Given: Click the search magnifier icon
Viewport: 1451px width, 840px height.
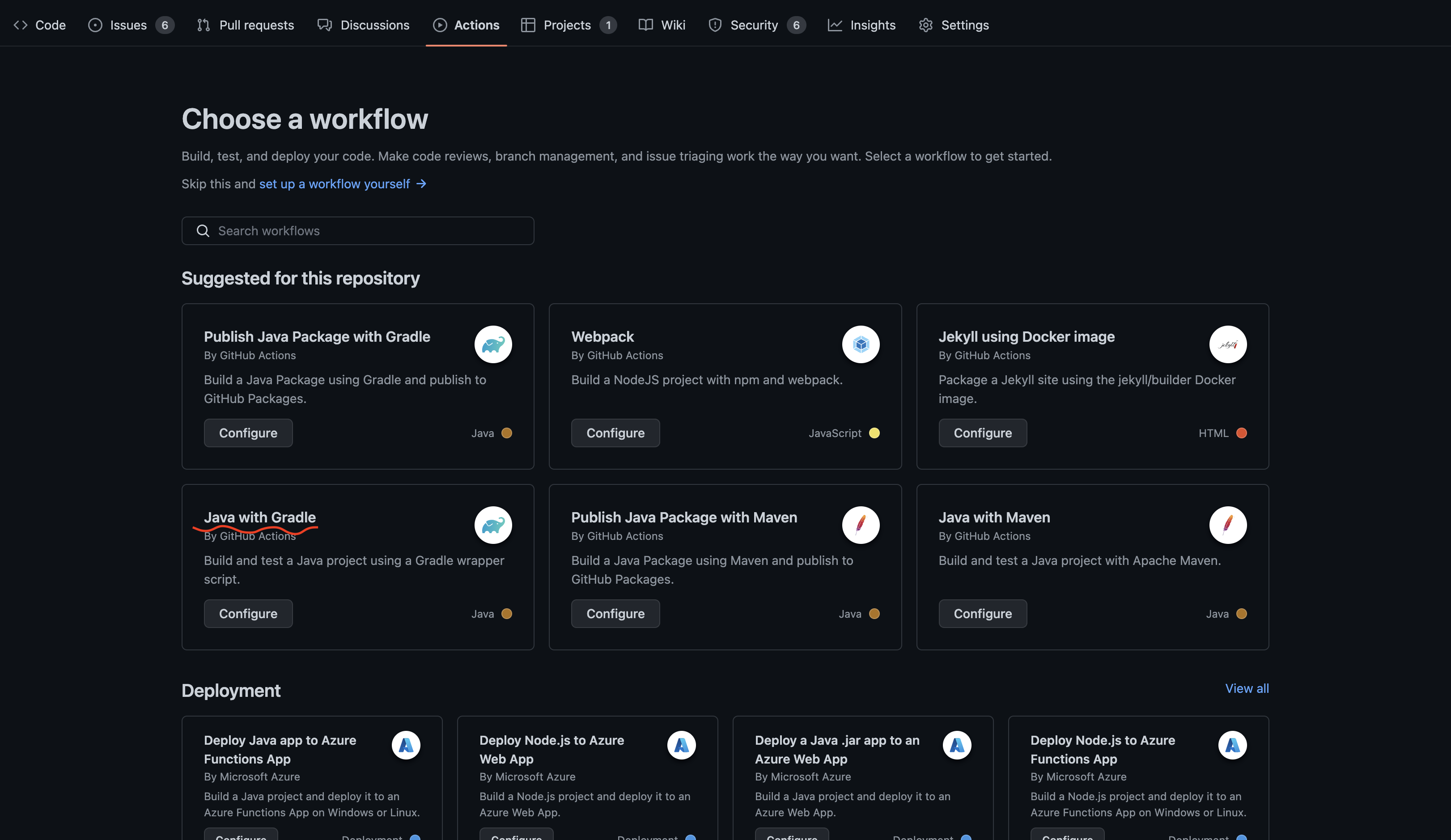Looking at the screenshot, I should click(203, 231).
